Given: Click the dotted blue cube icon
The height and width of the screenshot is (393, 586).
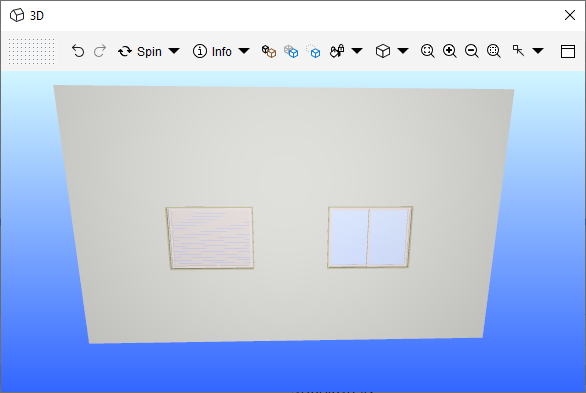Looking at the screenshot, I should (313, 51).
